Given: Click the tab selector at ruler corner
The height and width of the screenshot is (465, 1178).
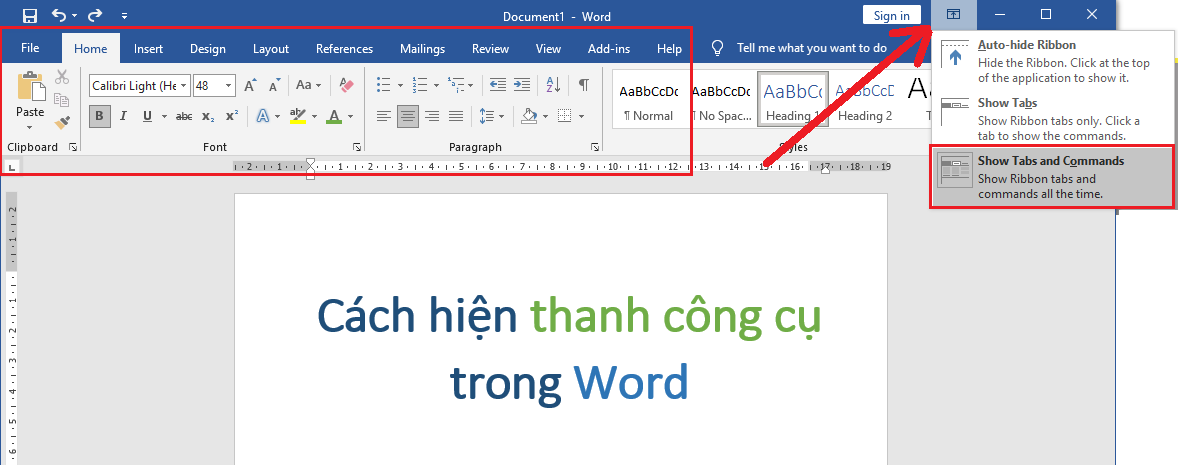Looking at the screenshot, I should [11, 168].
